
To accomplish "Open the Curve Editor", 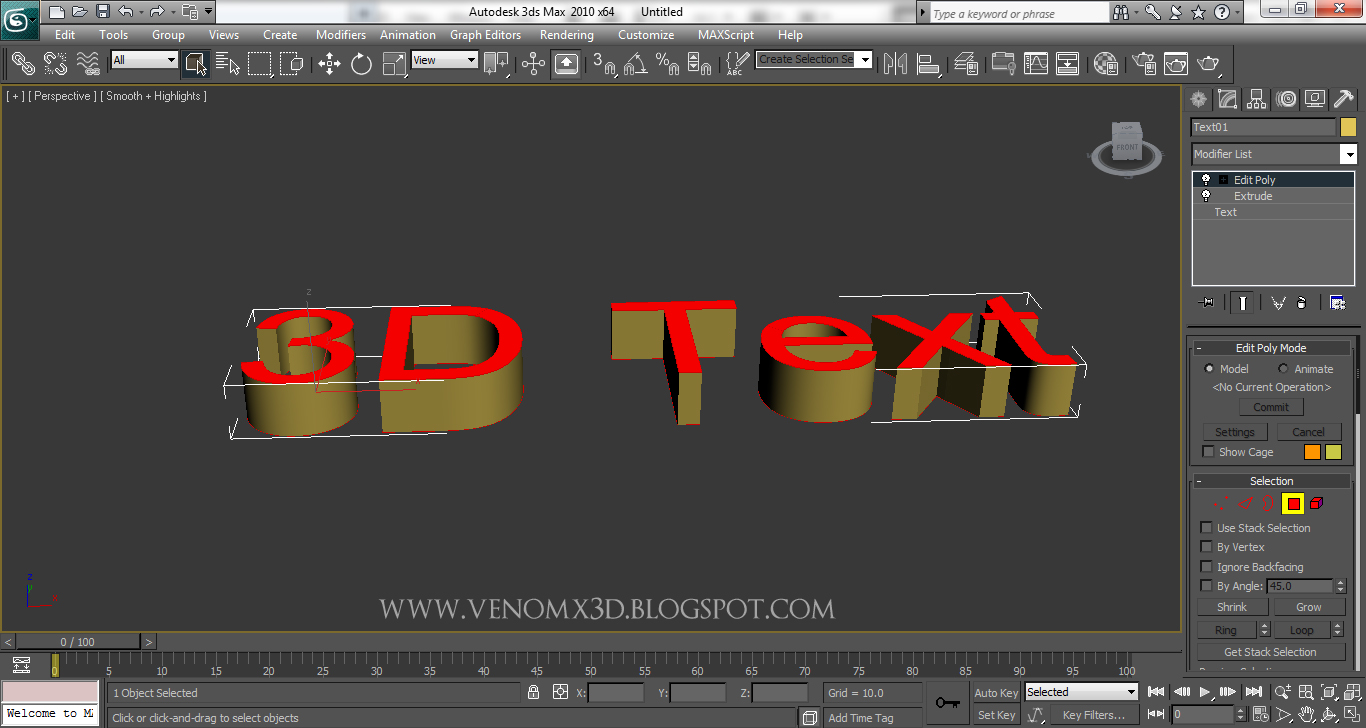I will 1036,63.
